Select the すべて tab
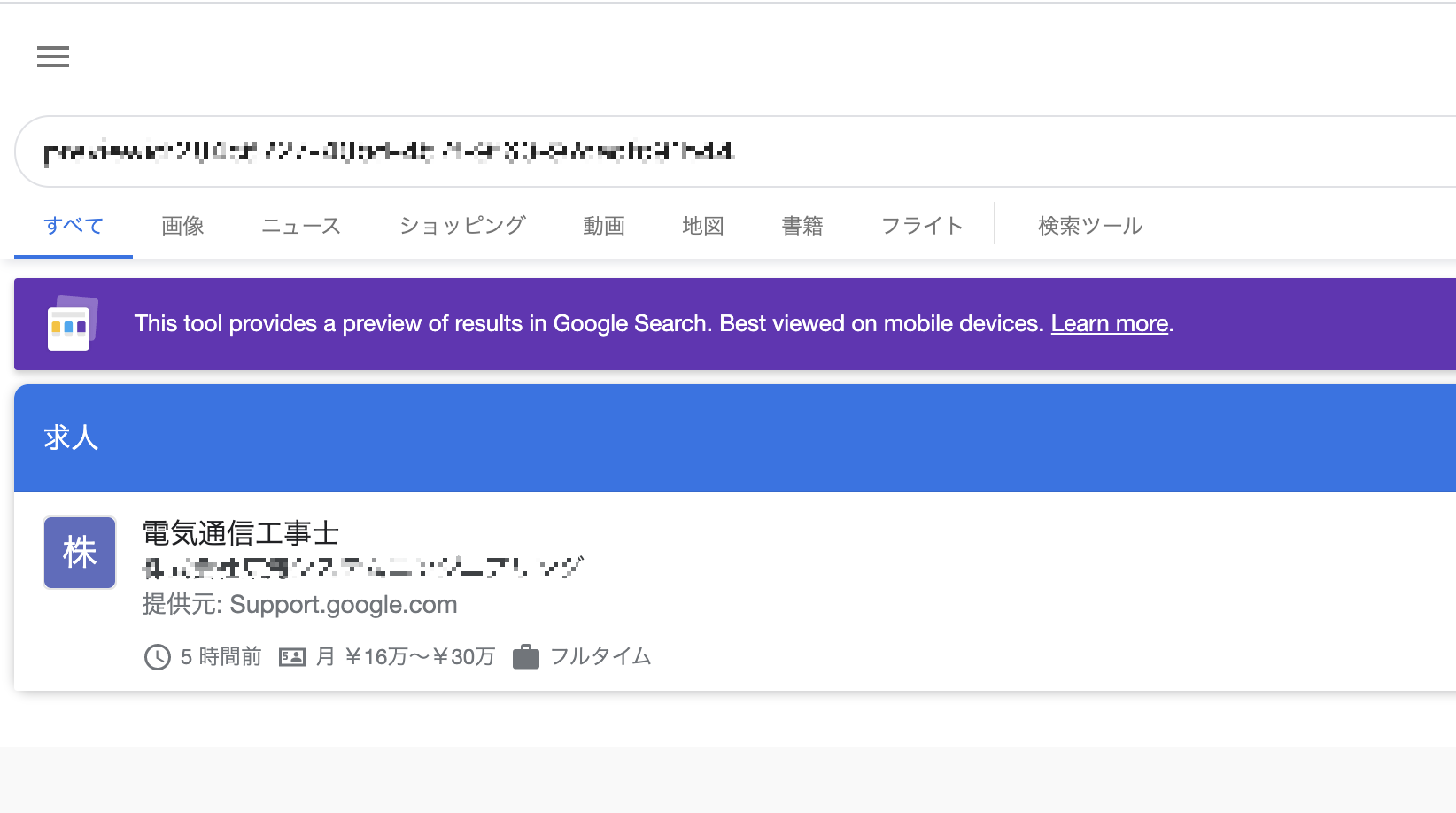1456x813 pixels. tap(74, 226)
